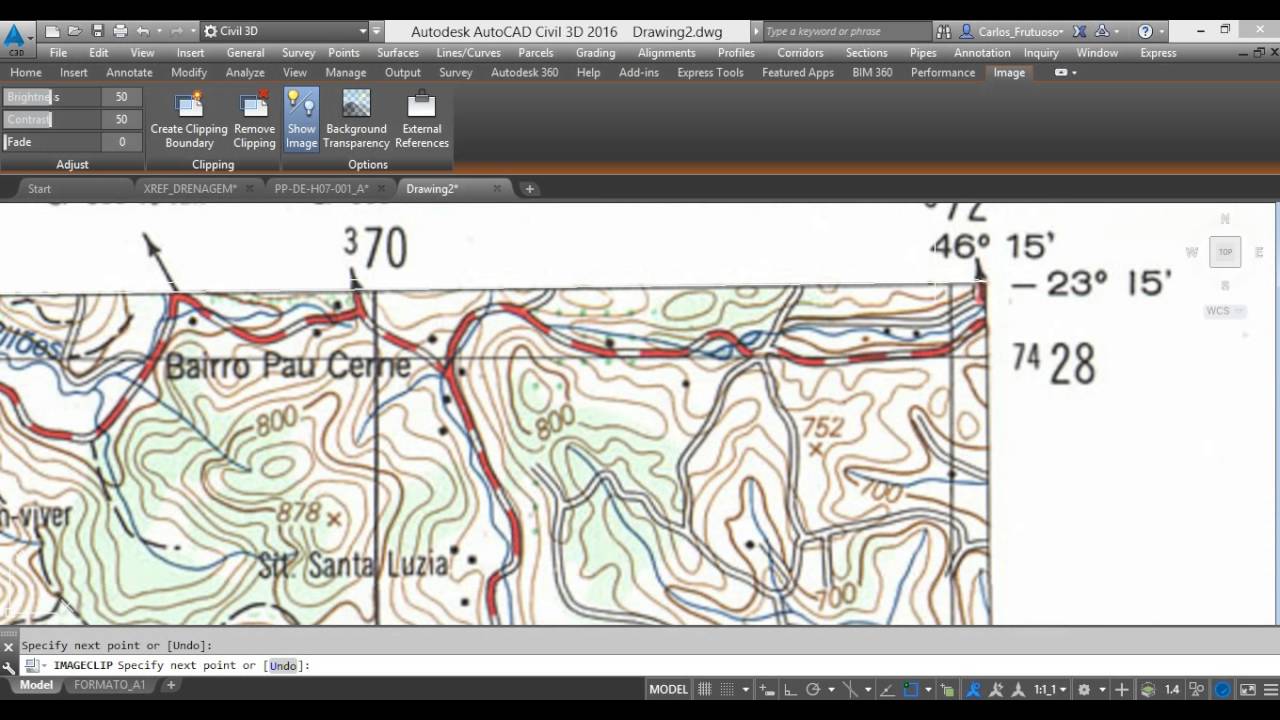Open the AutoCAD application menu logo
Screen dimensions: 1280x720
click(x=15, y=40)
